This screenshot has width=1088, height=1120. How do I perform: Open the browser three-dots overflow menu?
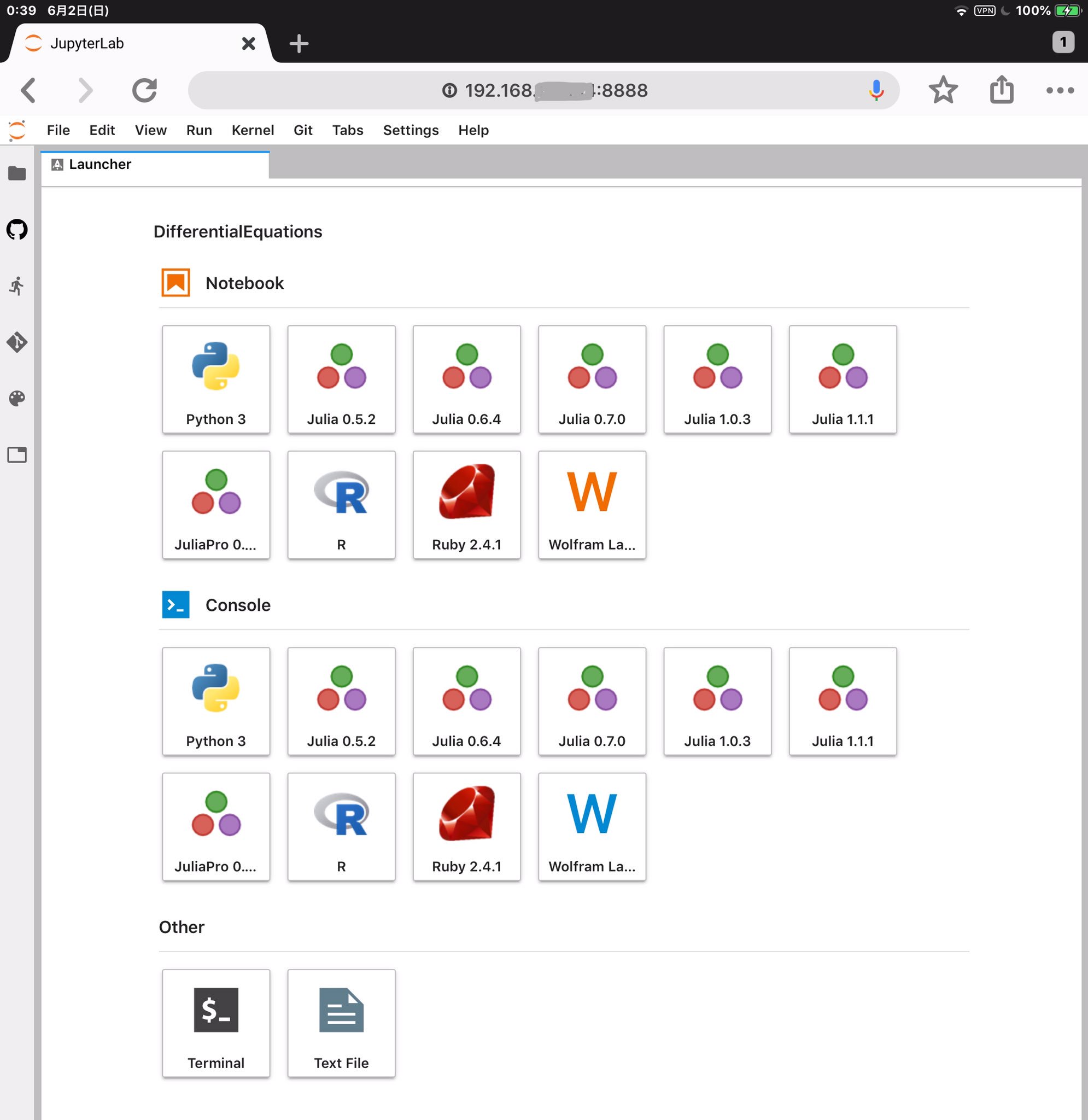[x=1060, y=90]
